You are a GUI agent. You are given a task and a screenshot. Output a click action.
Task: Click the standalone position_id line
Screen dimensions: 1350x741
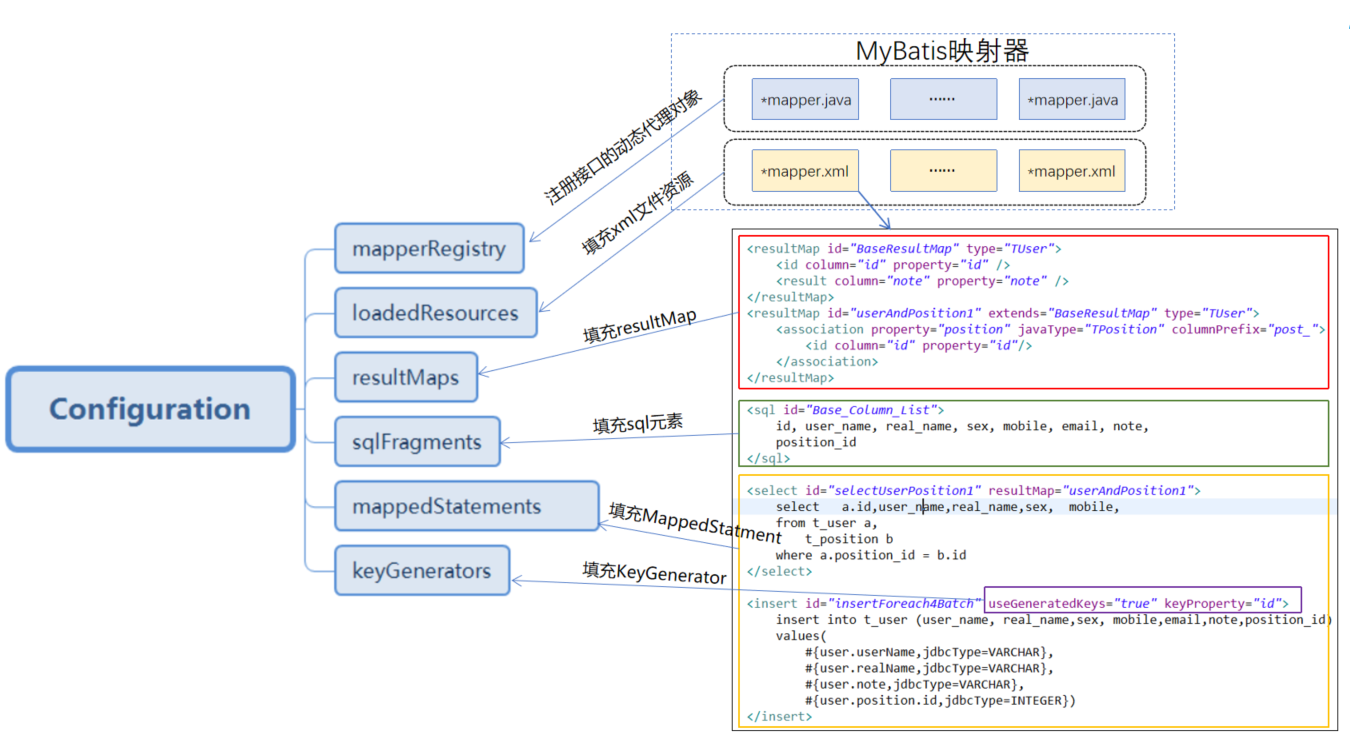pyautogui.click(x=816, y=442)
